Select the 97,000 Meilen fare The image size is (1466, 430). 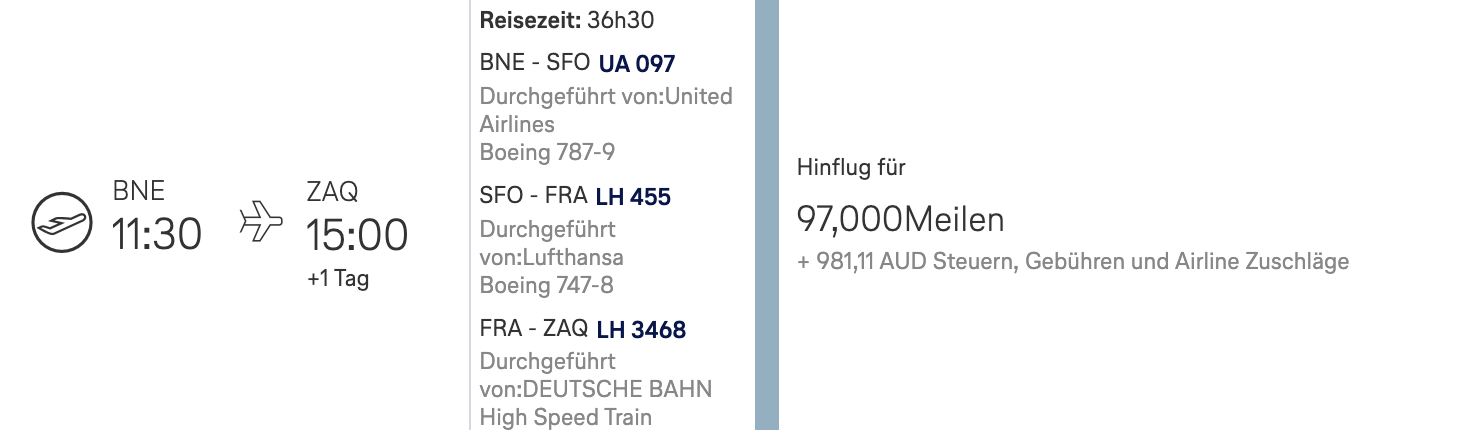click(x=900, y=218)
